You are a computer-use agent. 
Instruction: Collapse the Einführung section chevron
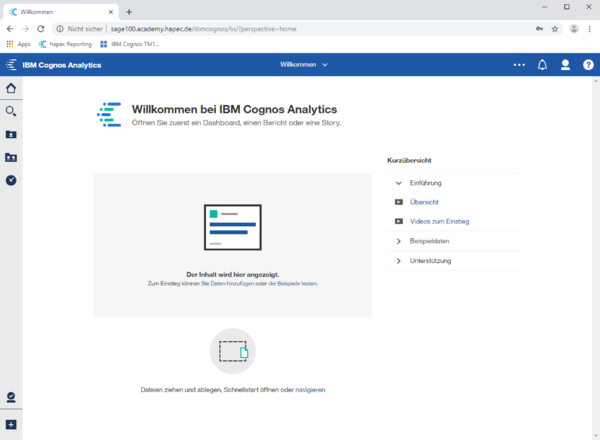(399, 183)
